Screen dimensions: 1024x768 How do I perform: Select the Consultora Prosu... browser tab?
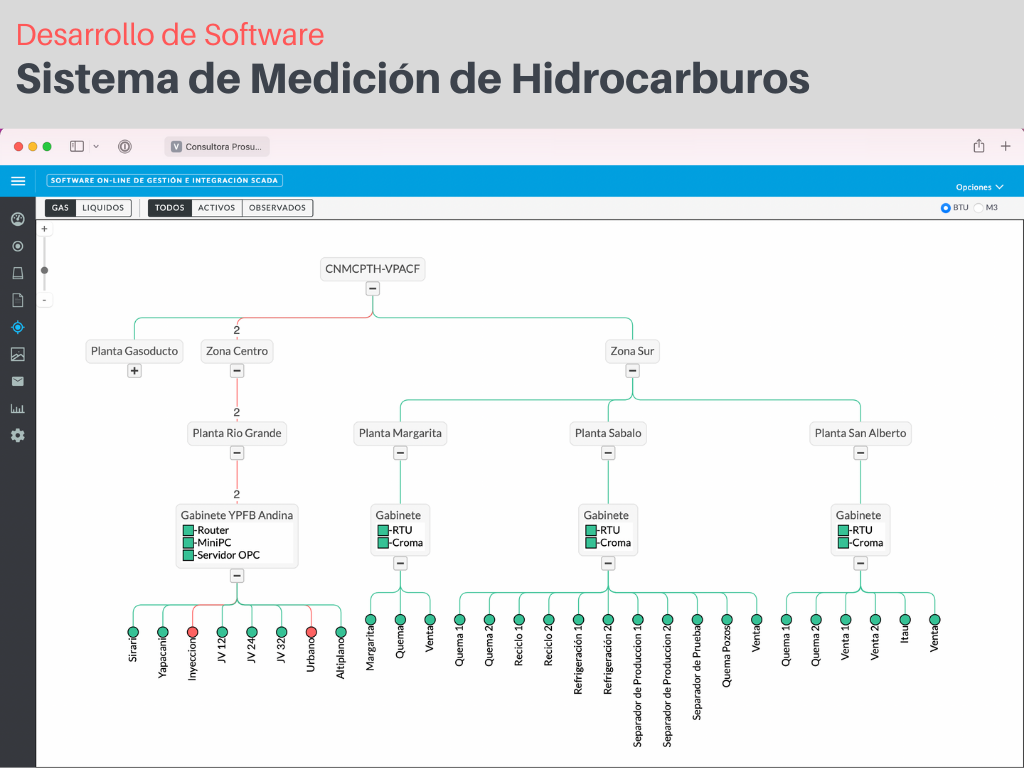click(x=217, y=146)
